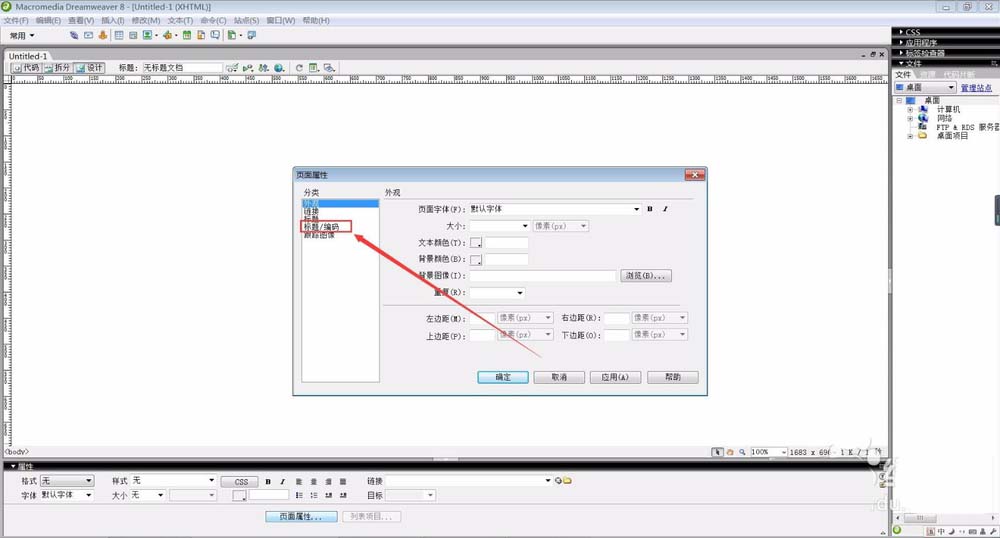1000x538 pixels.
Task: Click the 浏览(B)... button for background image
Action: pyautogui.click(x=646, y=275)
